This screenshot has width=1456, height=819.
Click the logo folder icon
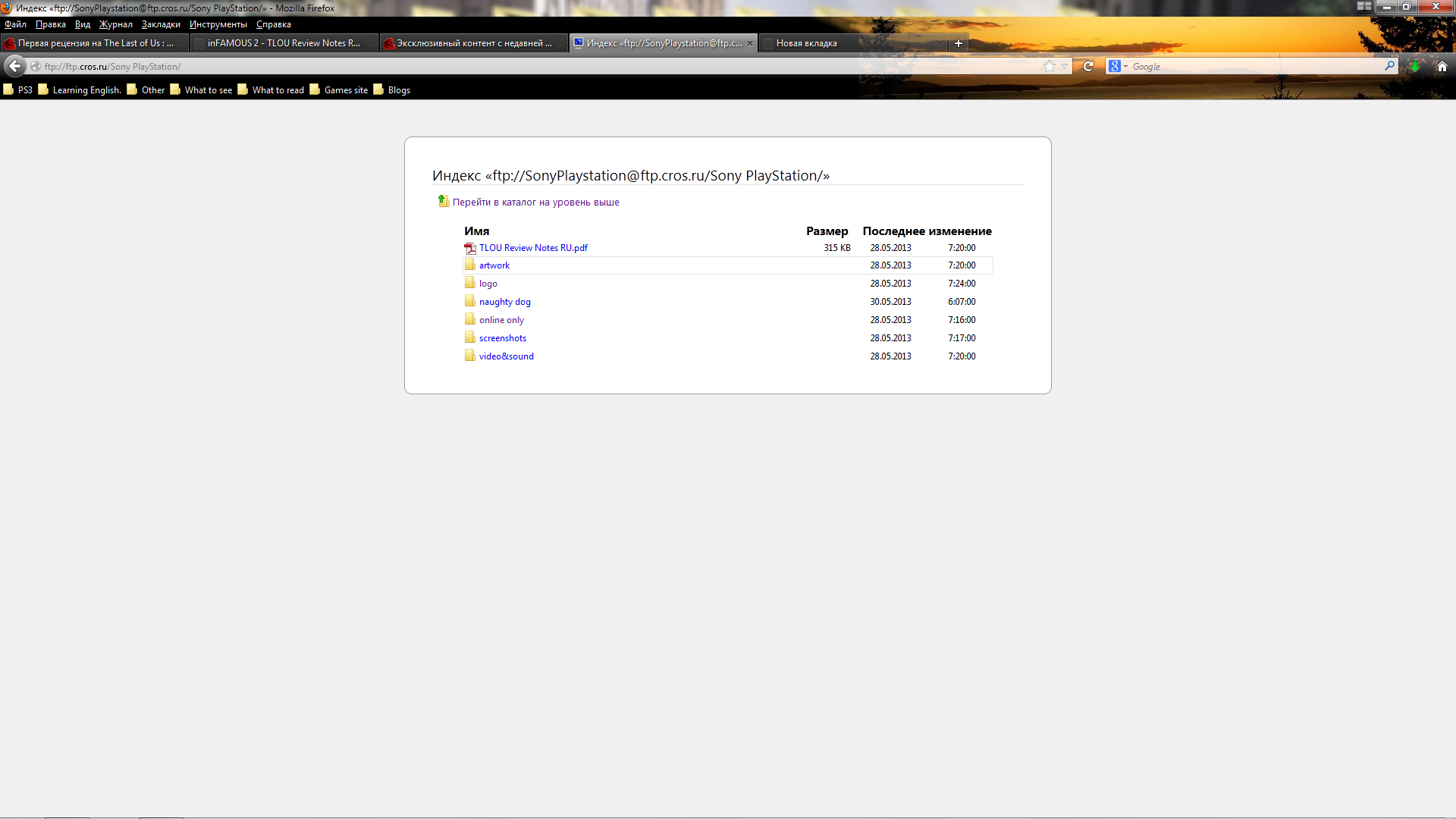(x=470, y=283)
